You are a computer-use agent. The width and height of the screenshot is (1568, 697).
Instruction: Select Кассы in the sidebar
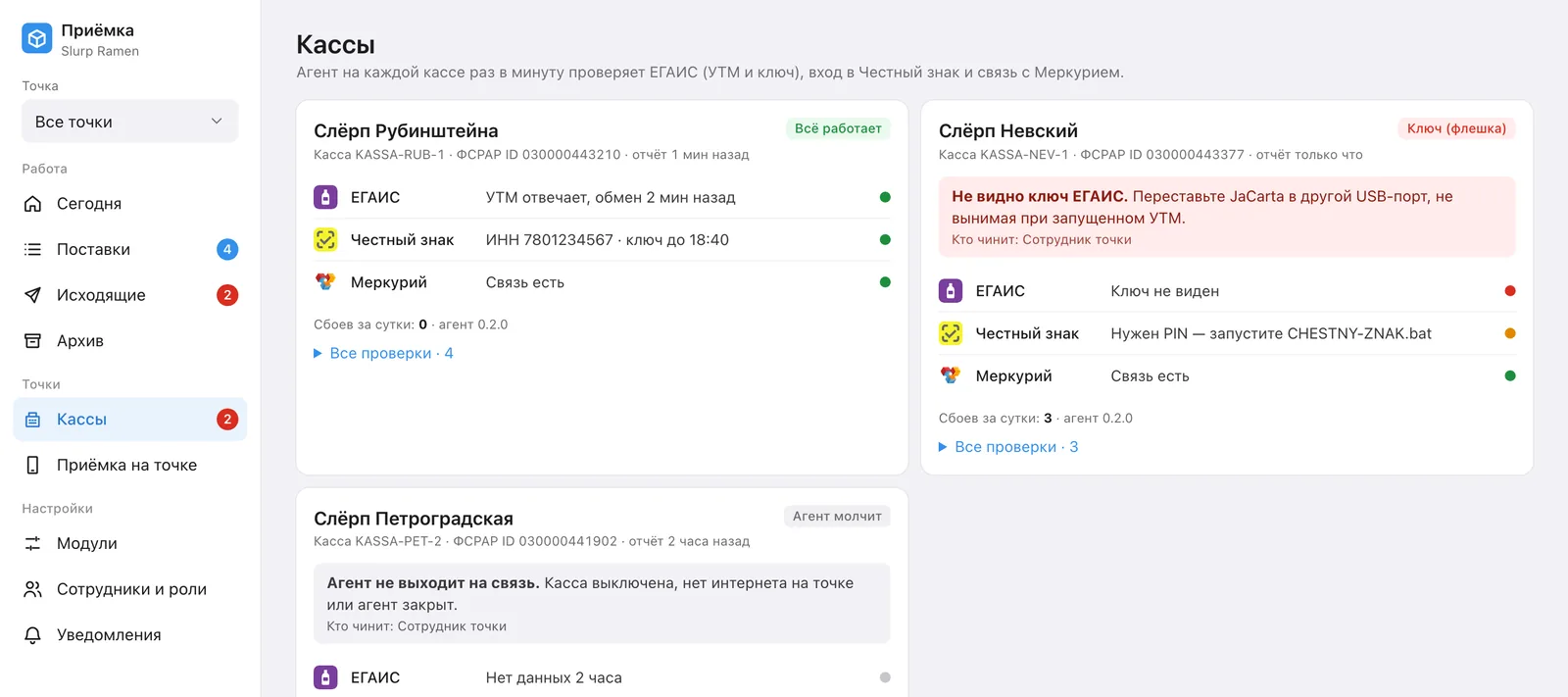pos(130,420)
